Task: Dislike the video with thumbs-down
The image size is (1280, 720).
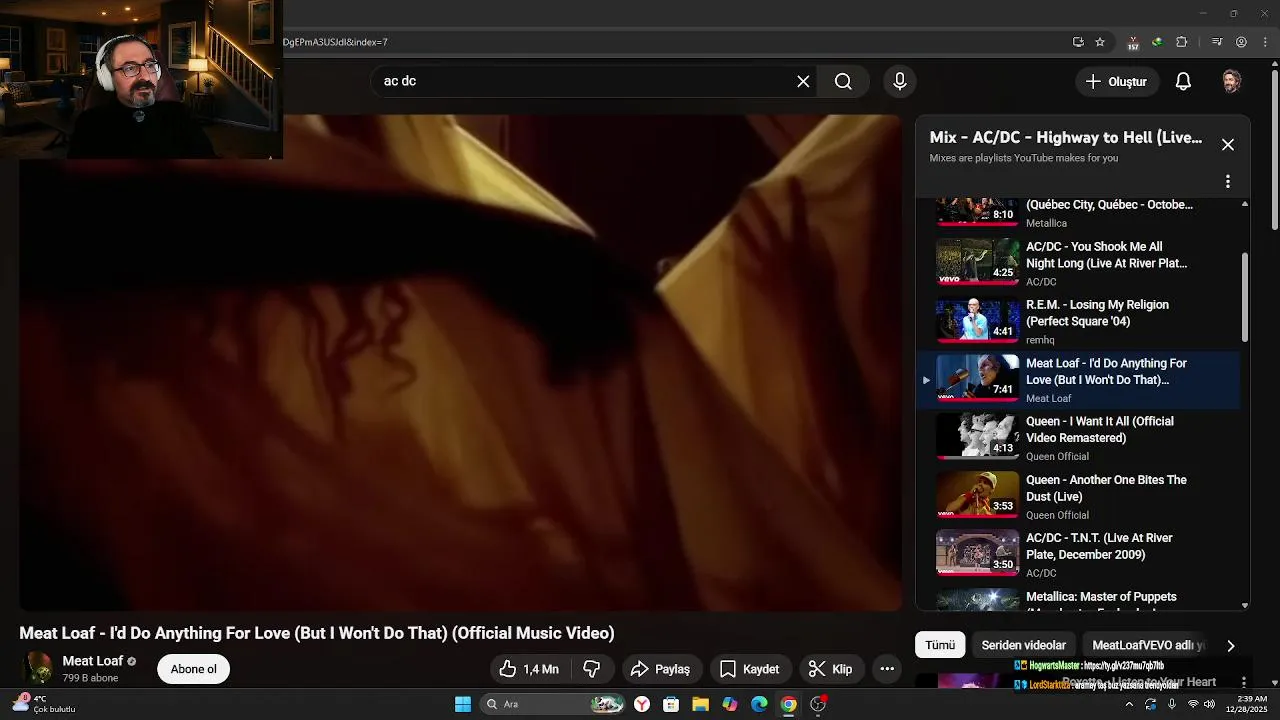Action: tap(592, 669)
